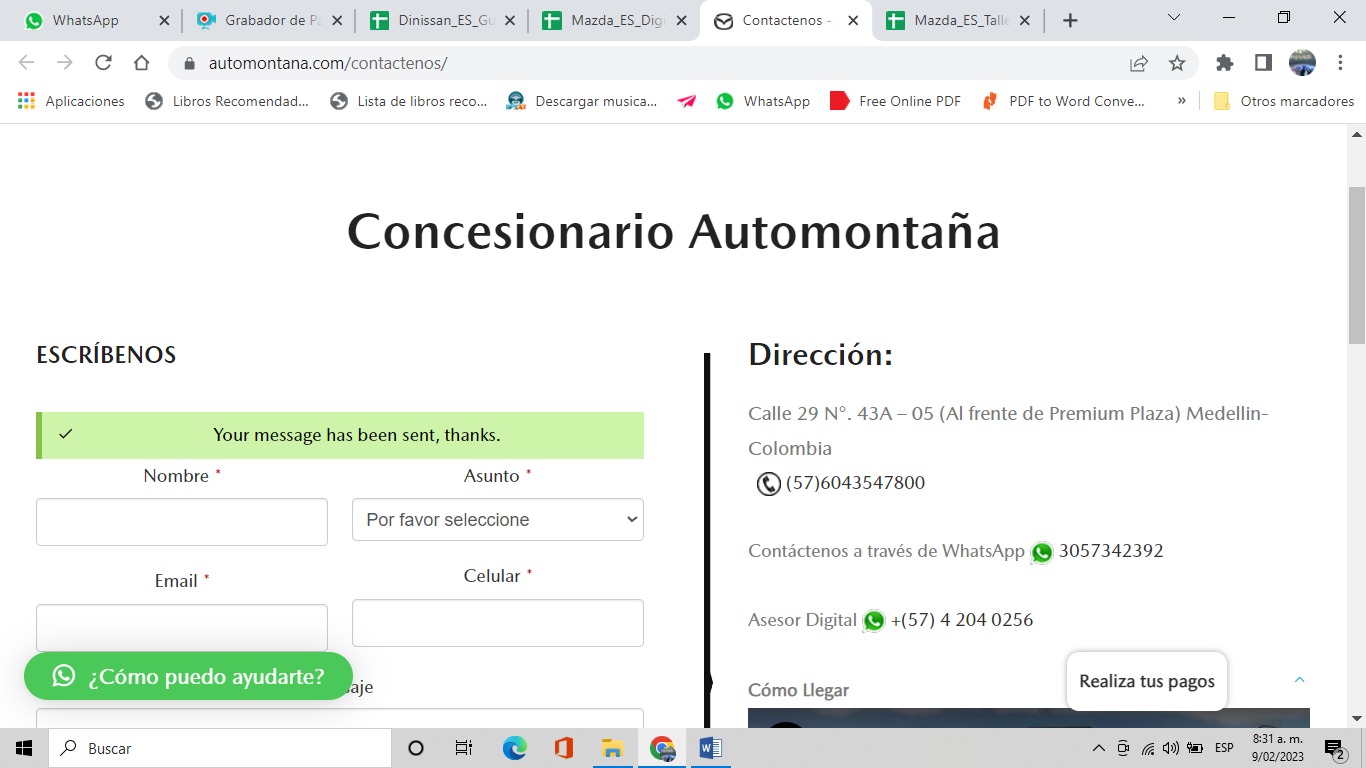Click the browser forward arrow
The height and width of the screenshot is (768, 1366).
(65, 63)
